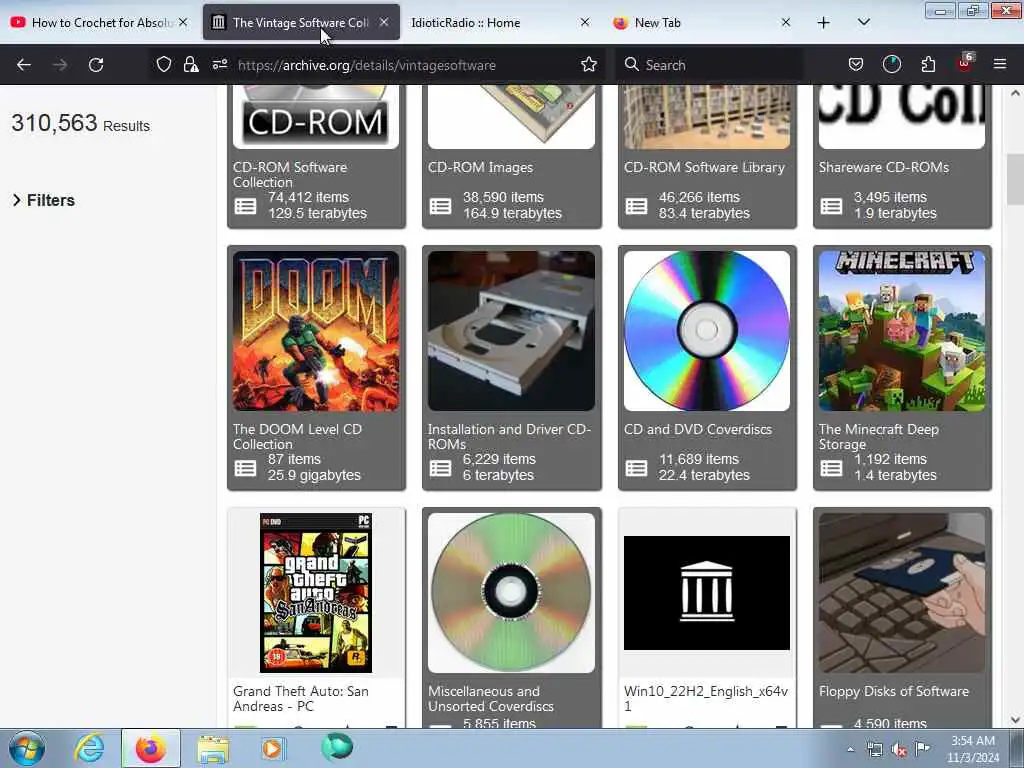Screen dimensions: 1024x768
Task: Click the GTA San Andreas box art thumbnail
Action: [316, 593]
